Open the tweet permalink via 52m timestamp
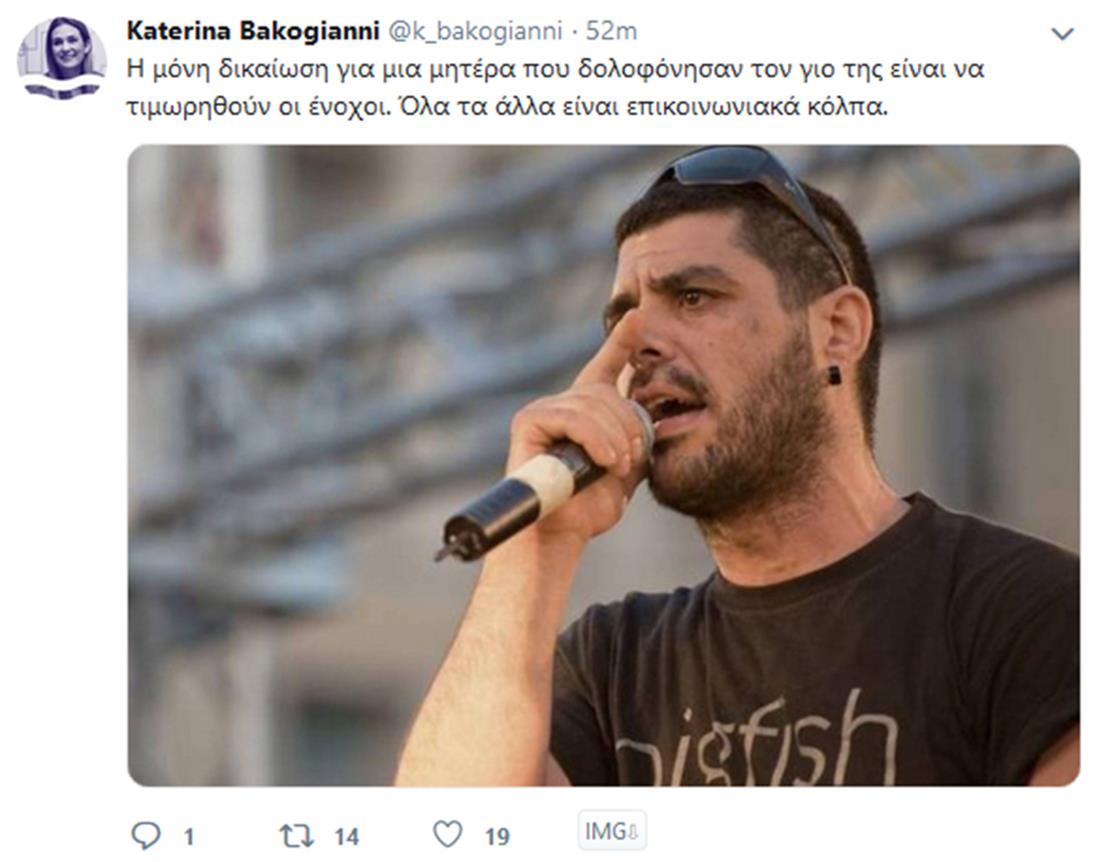 pyautogui.click(x=611, y=31)
